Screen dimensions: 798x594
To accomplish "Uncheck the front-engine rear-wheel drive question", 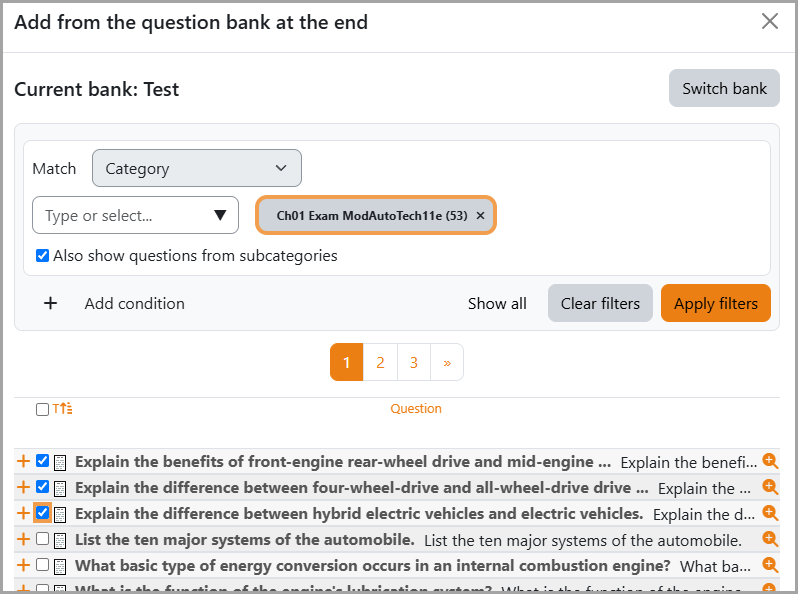I will point(42,461).
